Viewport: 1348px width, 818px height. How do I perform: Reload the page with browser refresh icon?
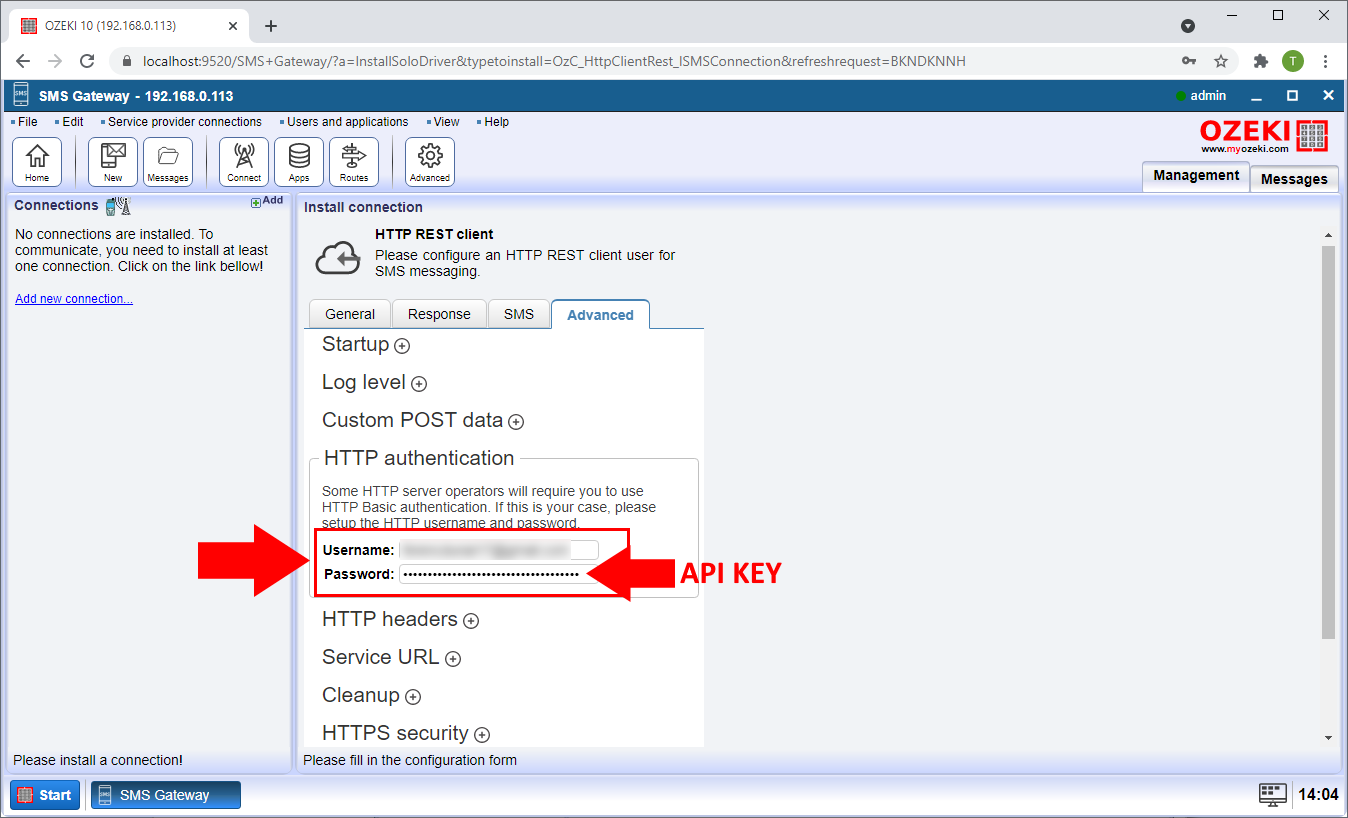click(87, 61)
